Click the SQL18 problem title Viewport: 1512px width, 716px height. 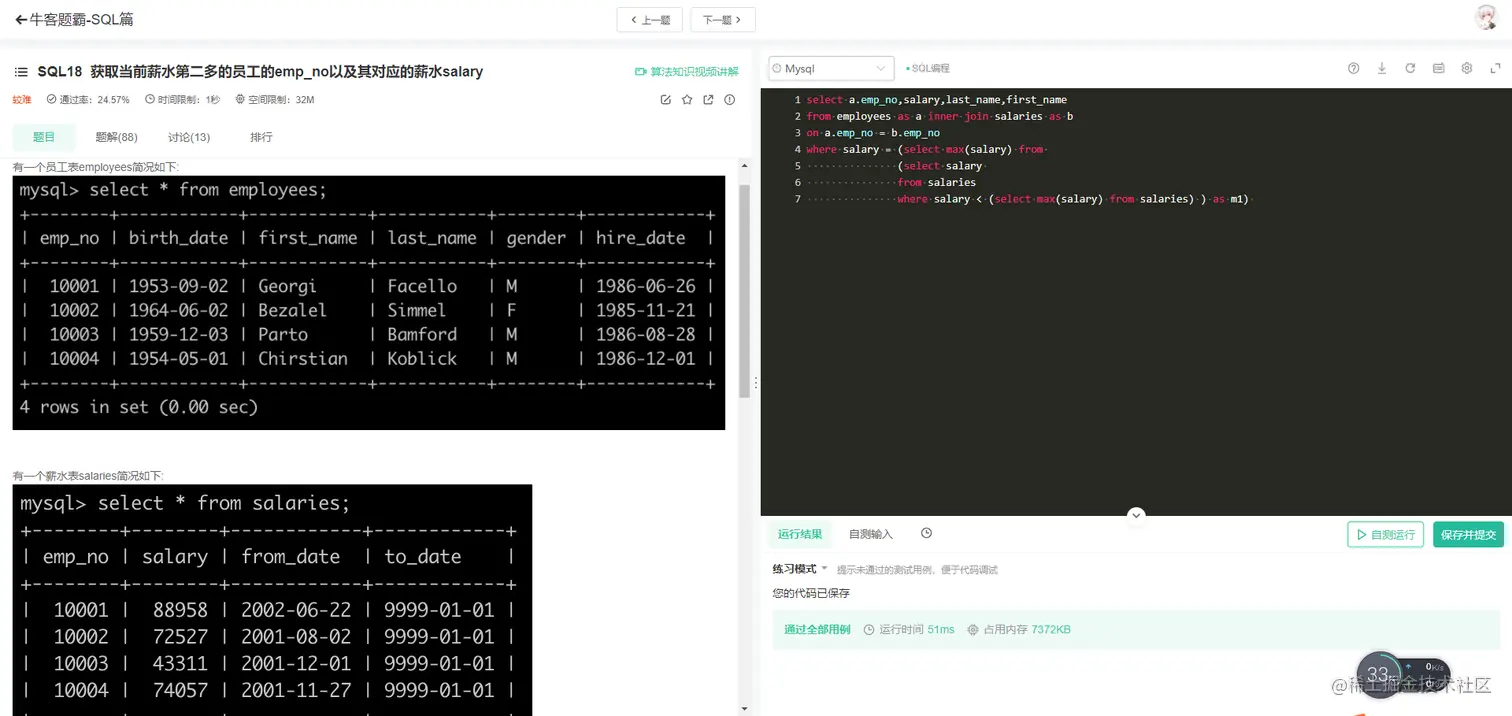coord(260,72)
